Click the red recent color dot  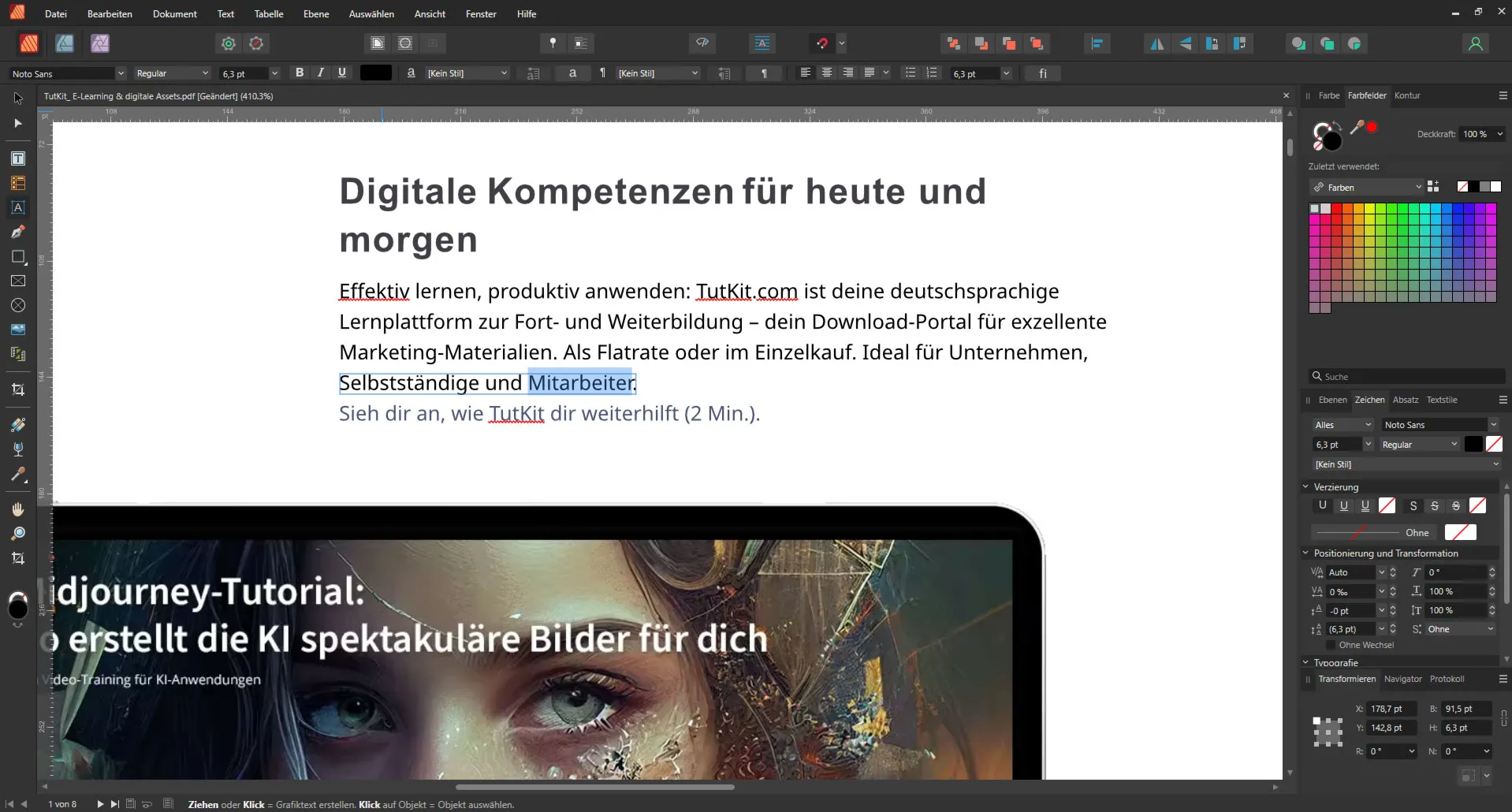pos(1372,127)
